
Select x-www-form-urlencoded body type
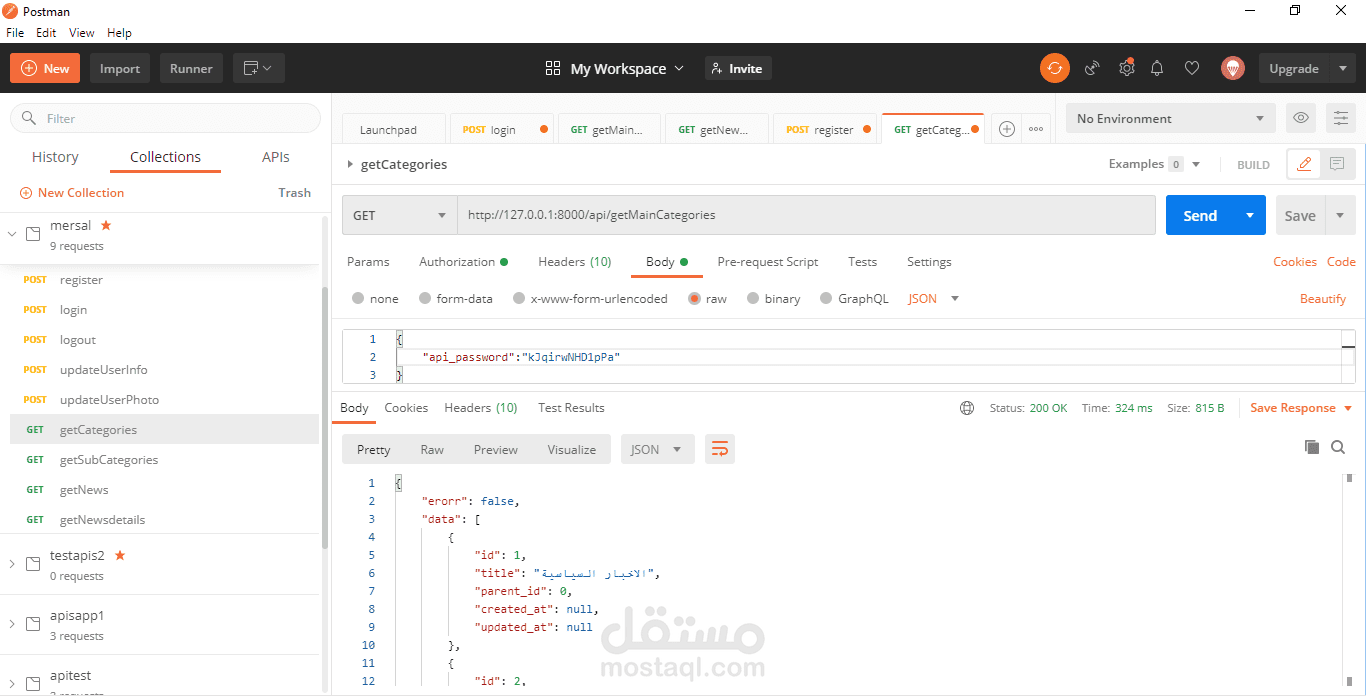[x=519, y=298]
